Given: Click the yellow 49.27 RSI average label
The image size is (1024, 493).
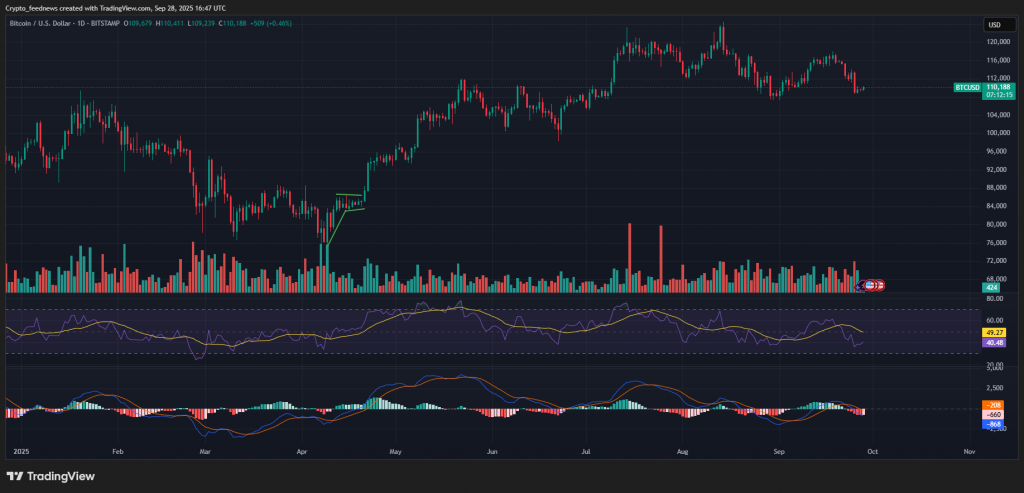Looking at the screenshot, I should click(994, 331).
